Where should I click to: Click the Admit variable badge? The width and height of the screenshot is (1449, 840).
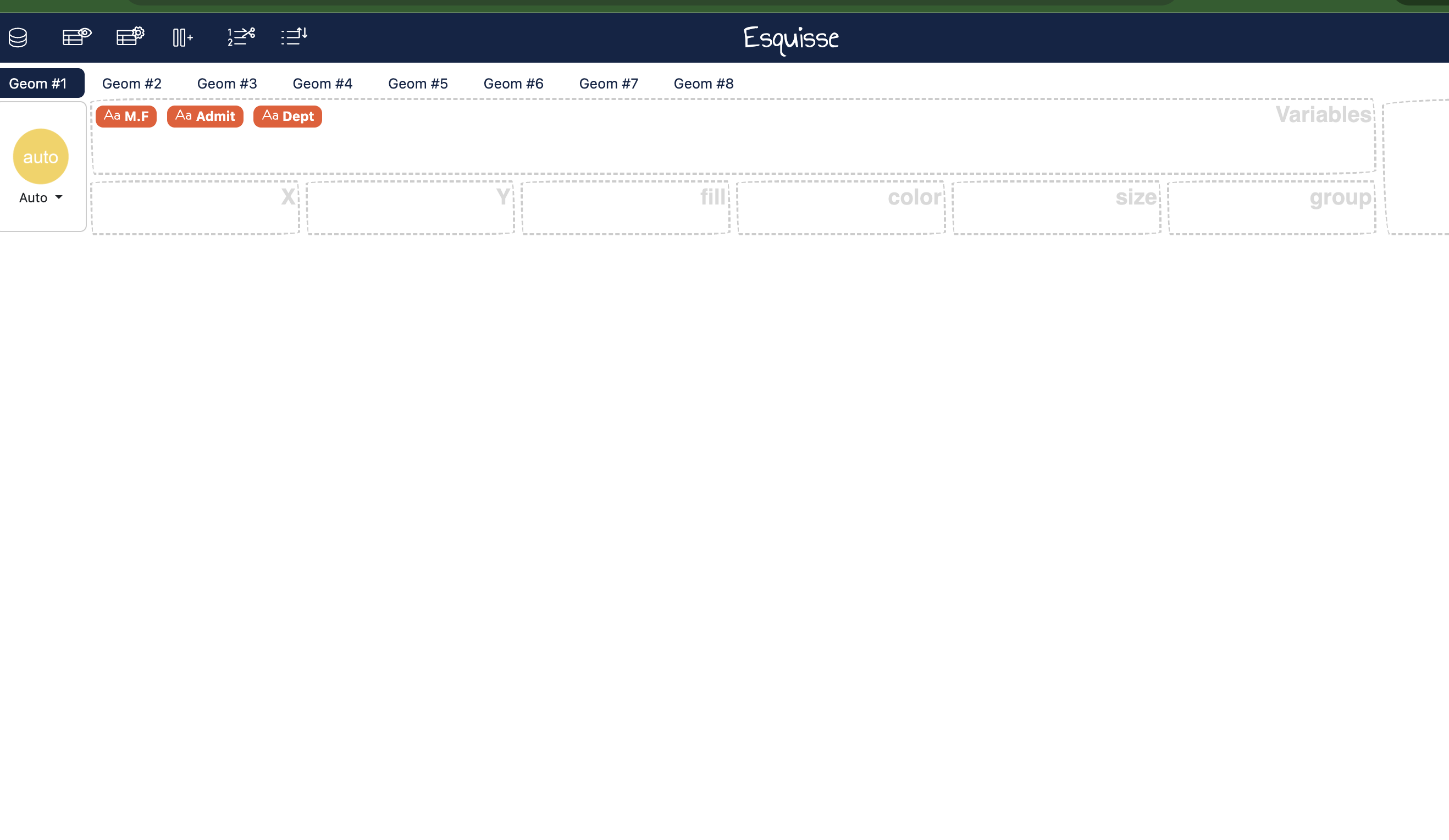click(205, 117)
